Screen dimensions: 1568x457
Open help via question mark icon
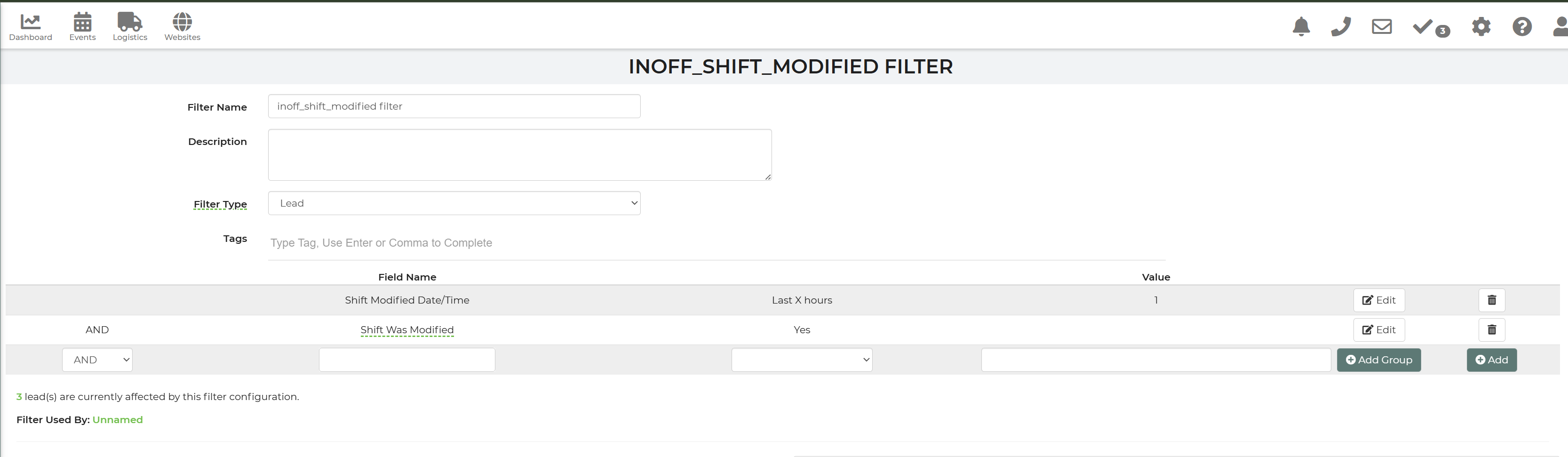[x=1522, y=27]
